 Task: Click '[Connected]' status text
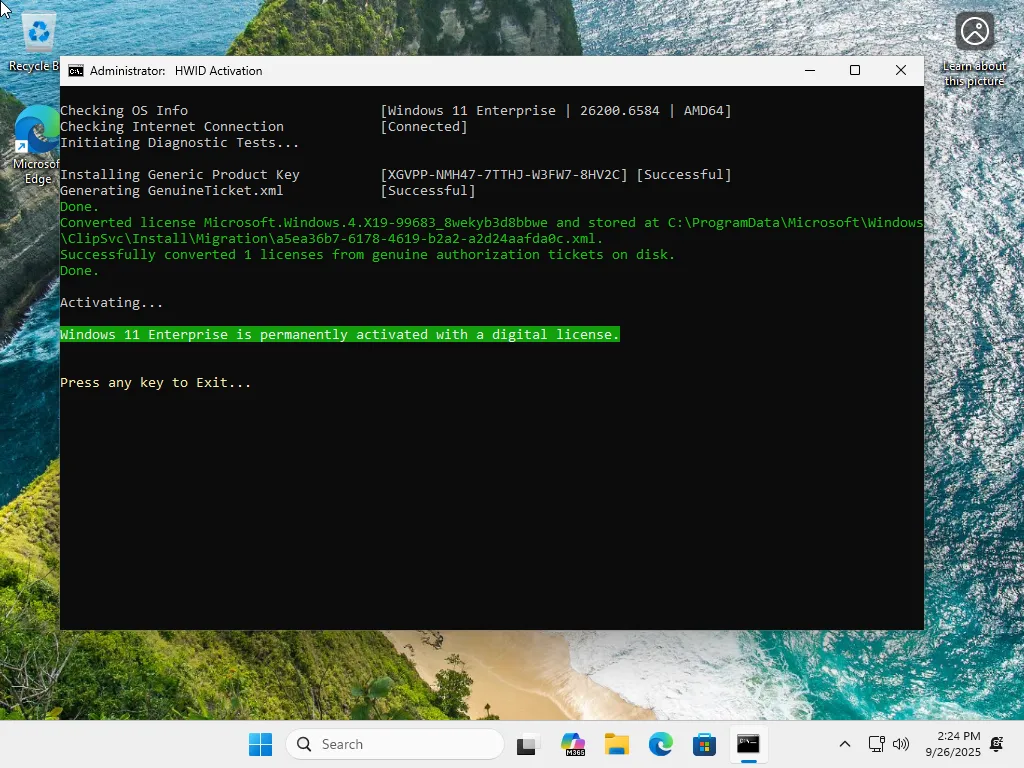coord(424,127)
